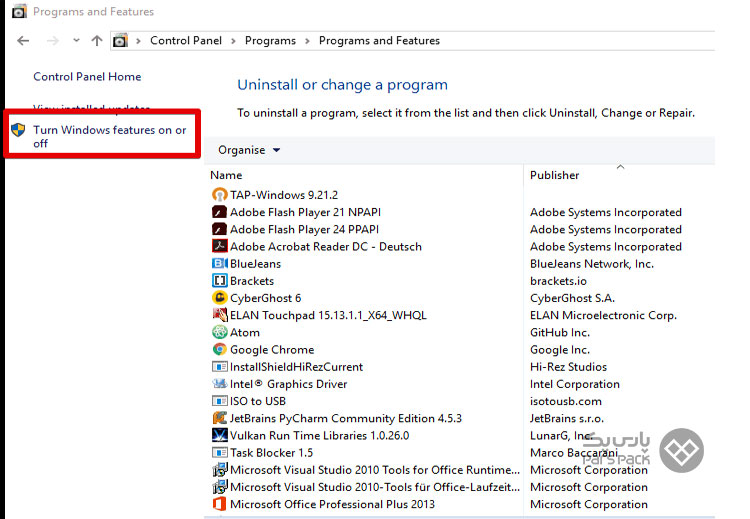Click the Intel Graphics Driver icon
Screen dimensions: 750x519
219,384
